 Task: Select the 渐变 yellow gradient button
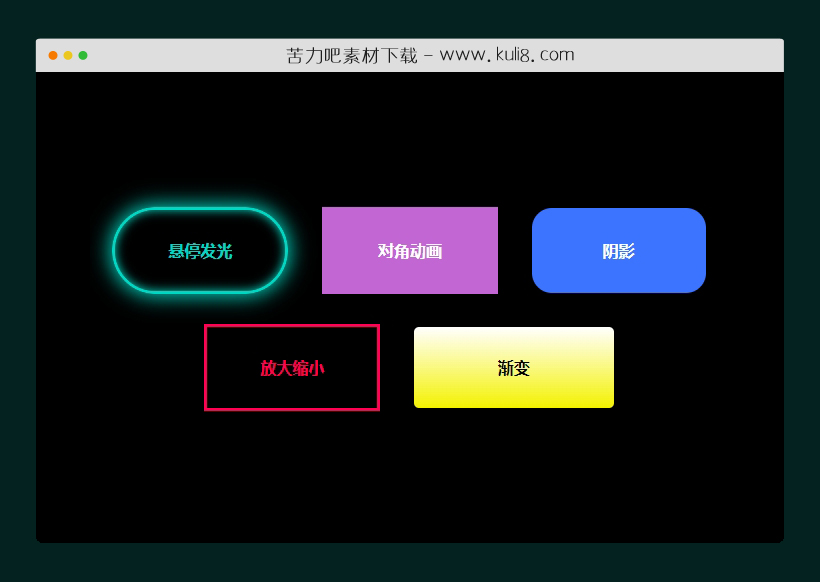513,367
